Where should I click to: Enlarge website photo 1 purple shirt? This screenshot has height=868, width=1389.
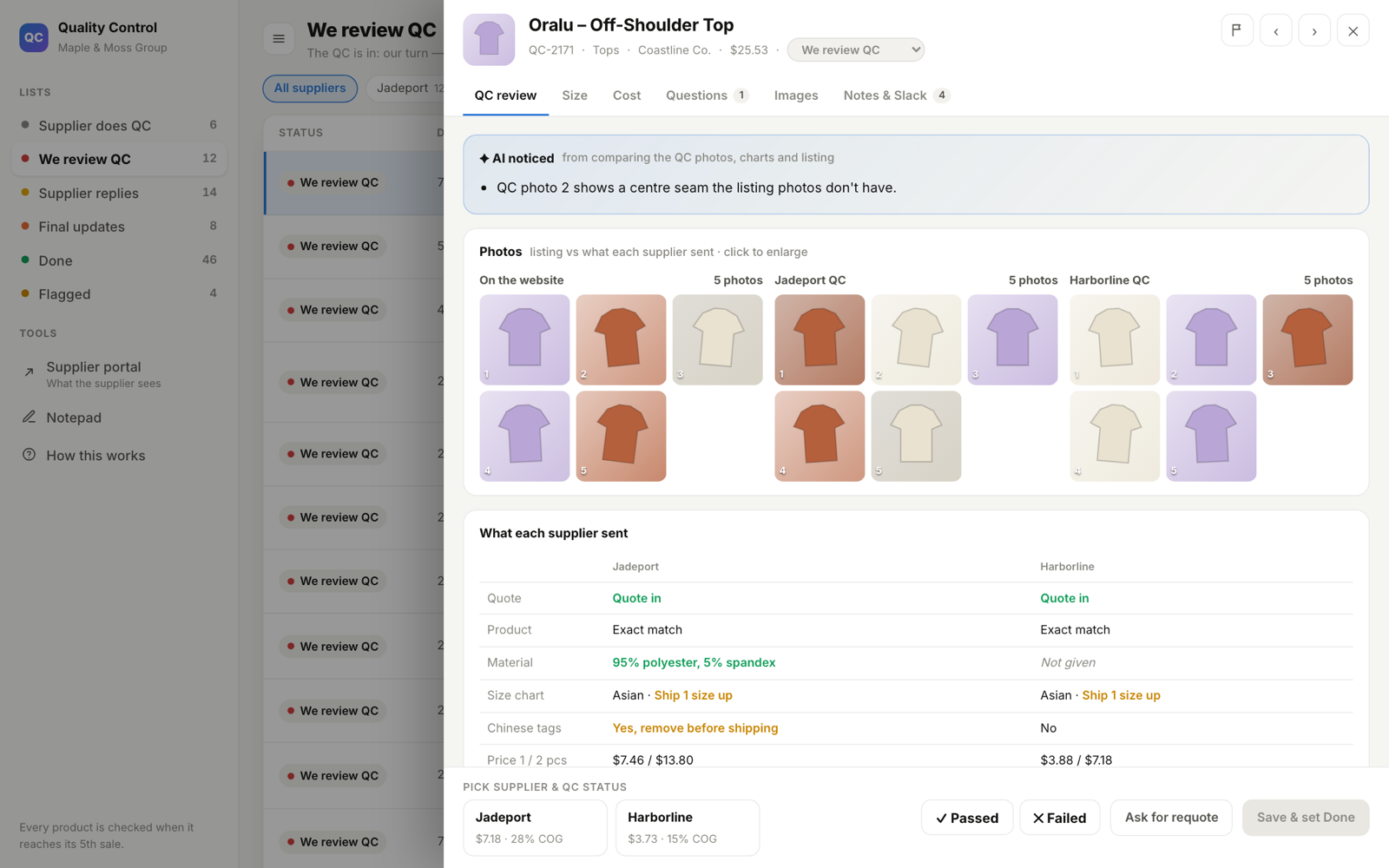(x=524, y=339)
